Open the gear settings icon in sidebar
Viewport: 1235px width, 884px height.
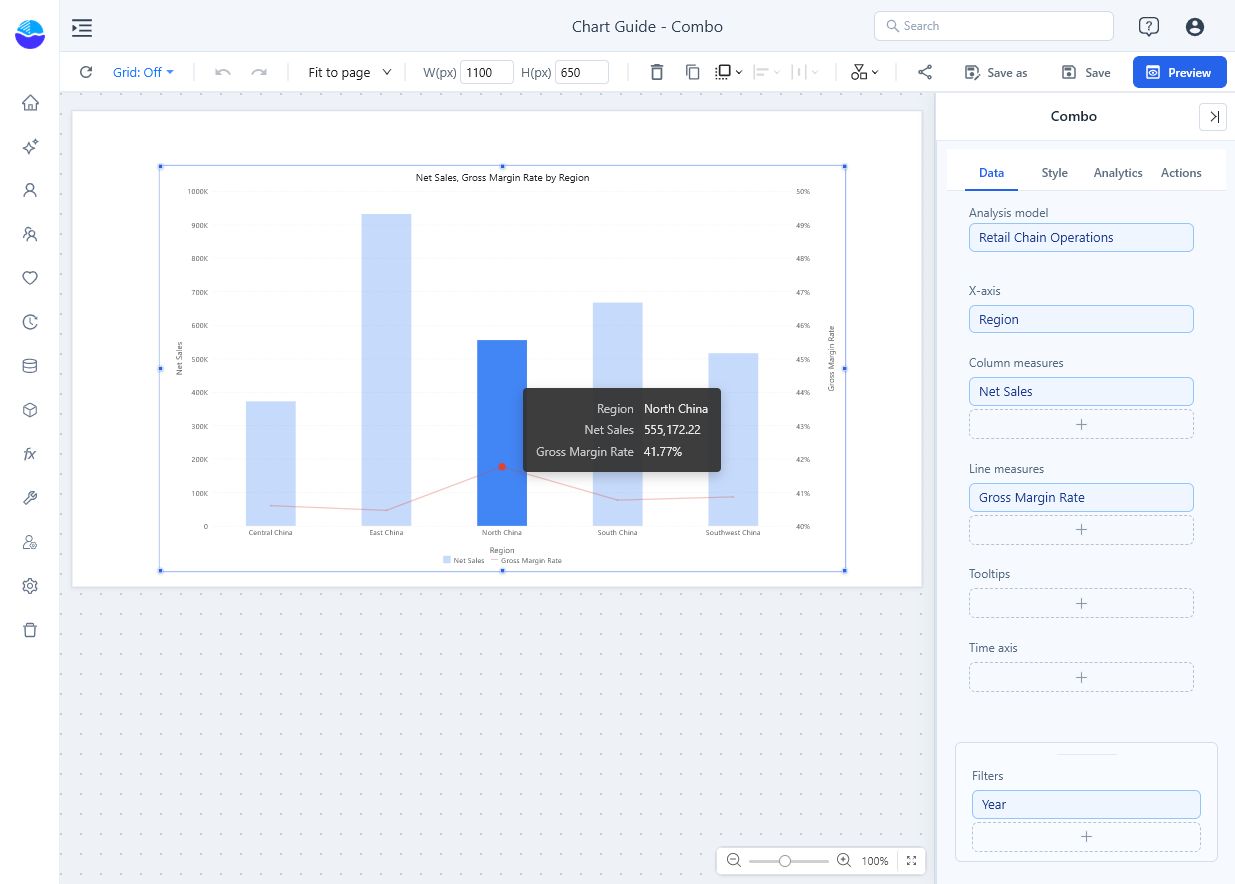[x=30, y=586]
